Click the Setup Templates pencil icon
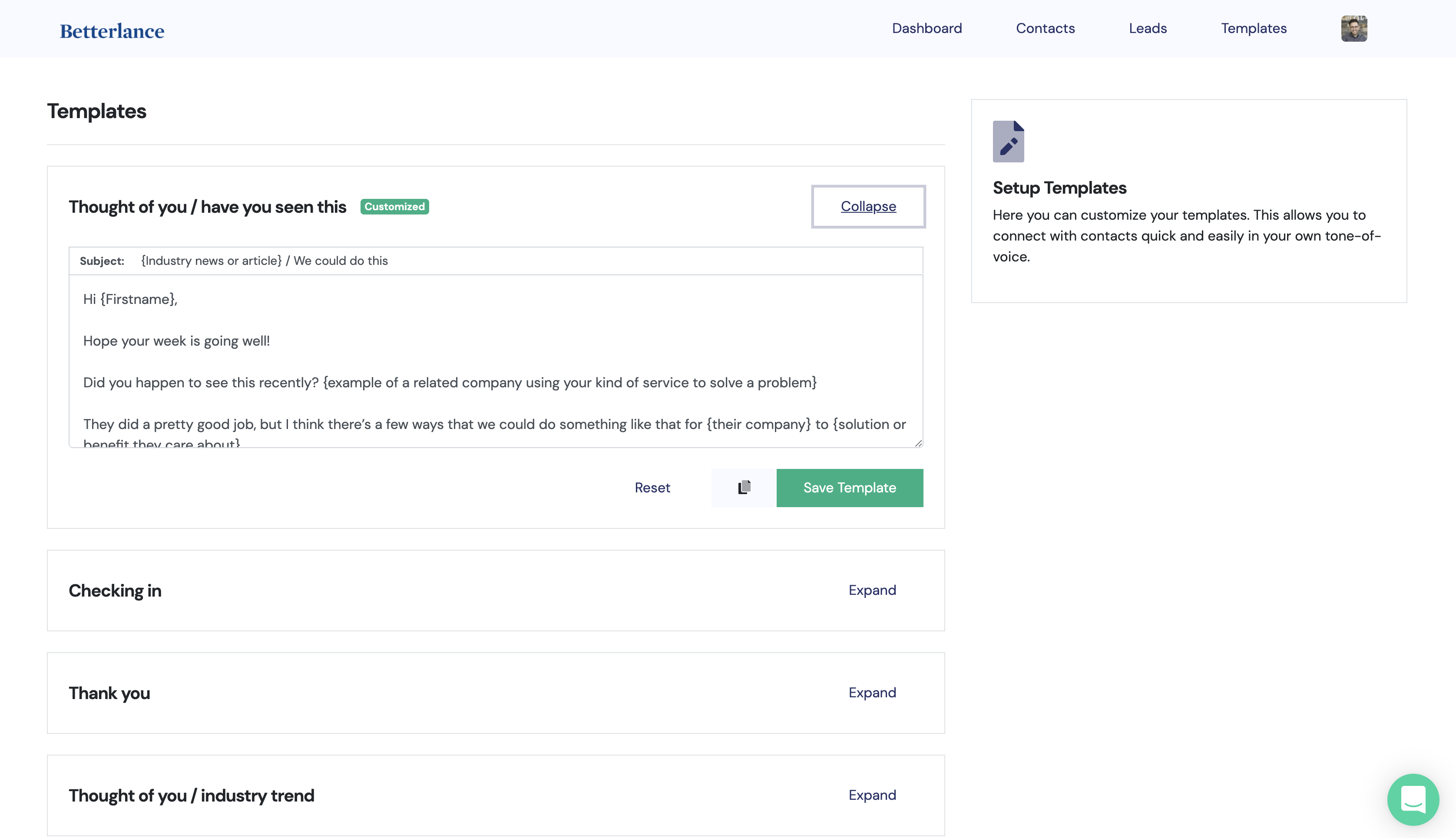This screenshot has height=838, width=1456. coord(1008,141)
